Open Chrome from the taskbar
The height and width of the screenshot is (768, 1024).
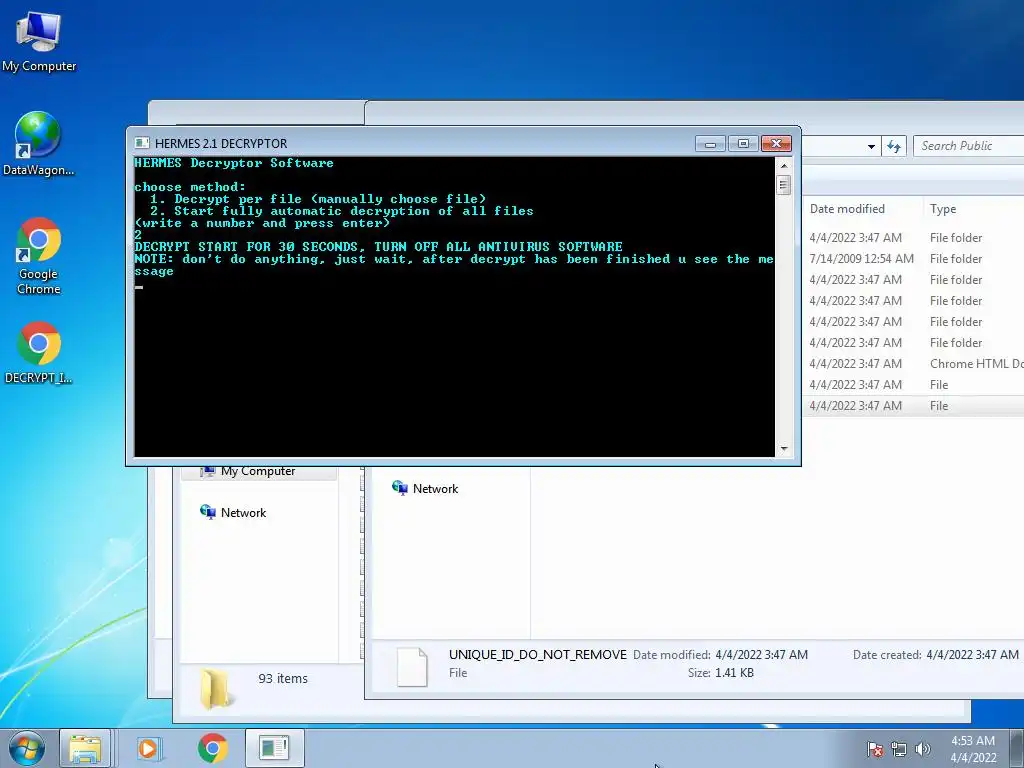tap(212, 748)
